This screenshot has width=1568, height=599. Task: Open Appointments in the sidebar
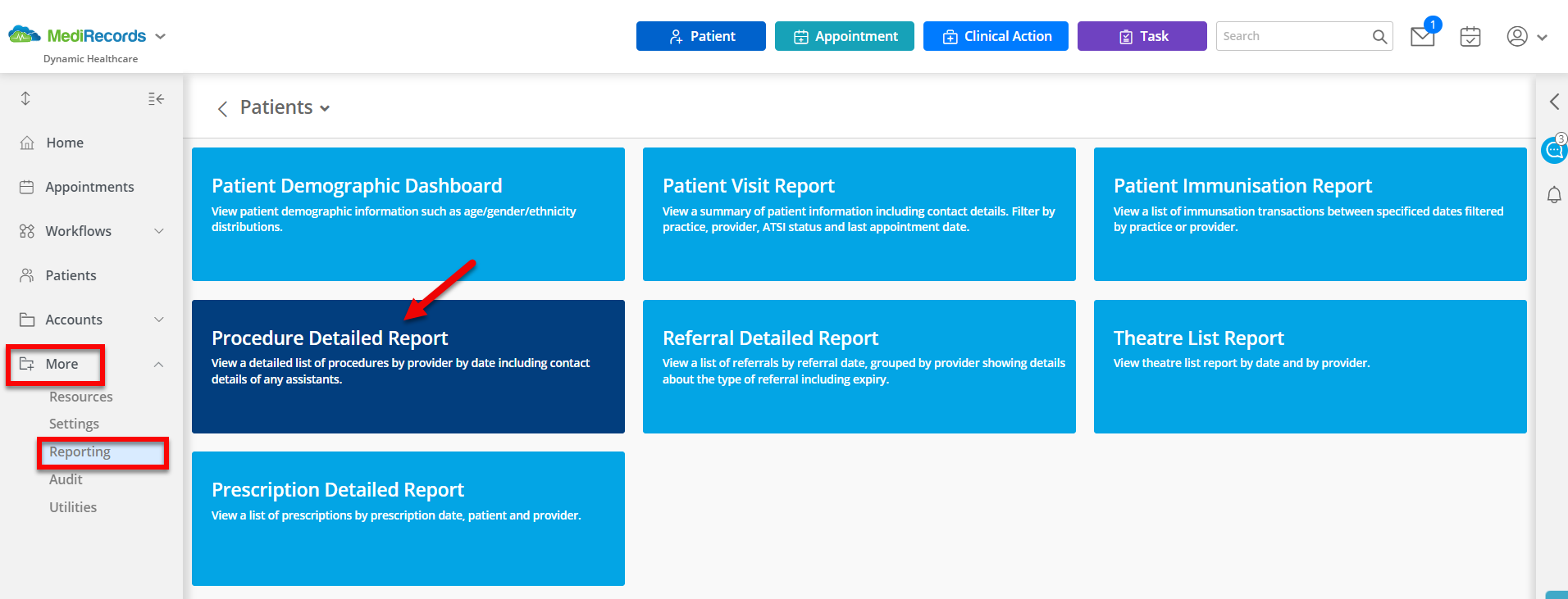point(89,187)
